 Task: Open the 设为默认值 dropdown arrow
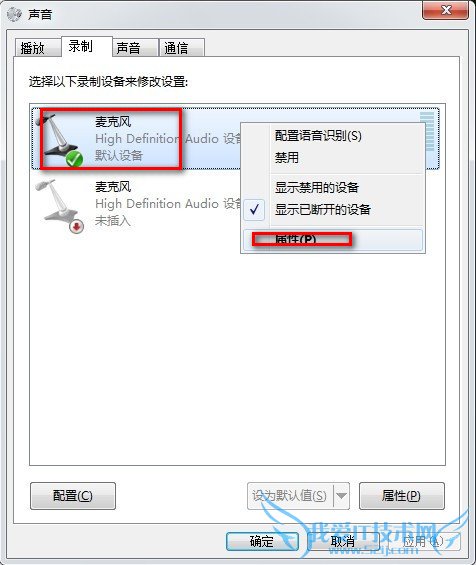tap(341, 496)
